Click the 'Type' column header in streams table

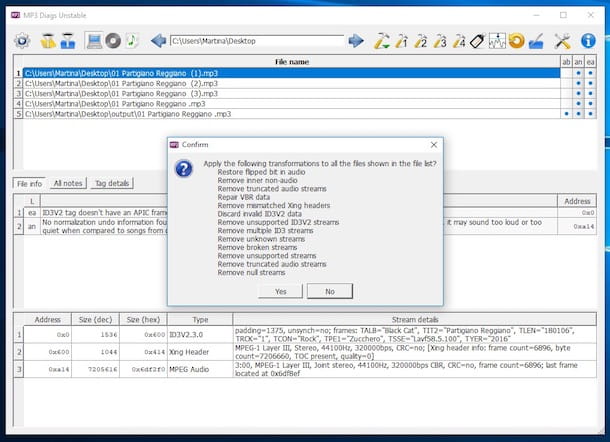click(x=200, y=319)
